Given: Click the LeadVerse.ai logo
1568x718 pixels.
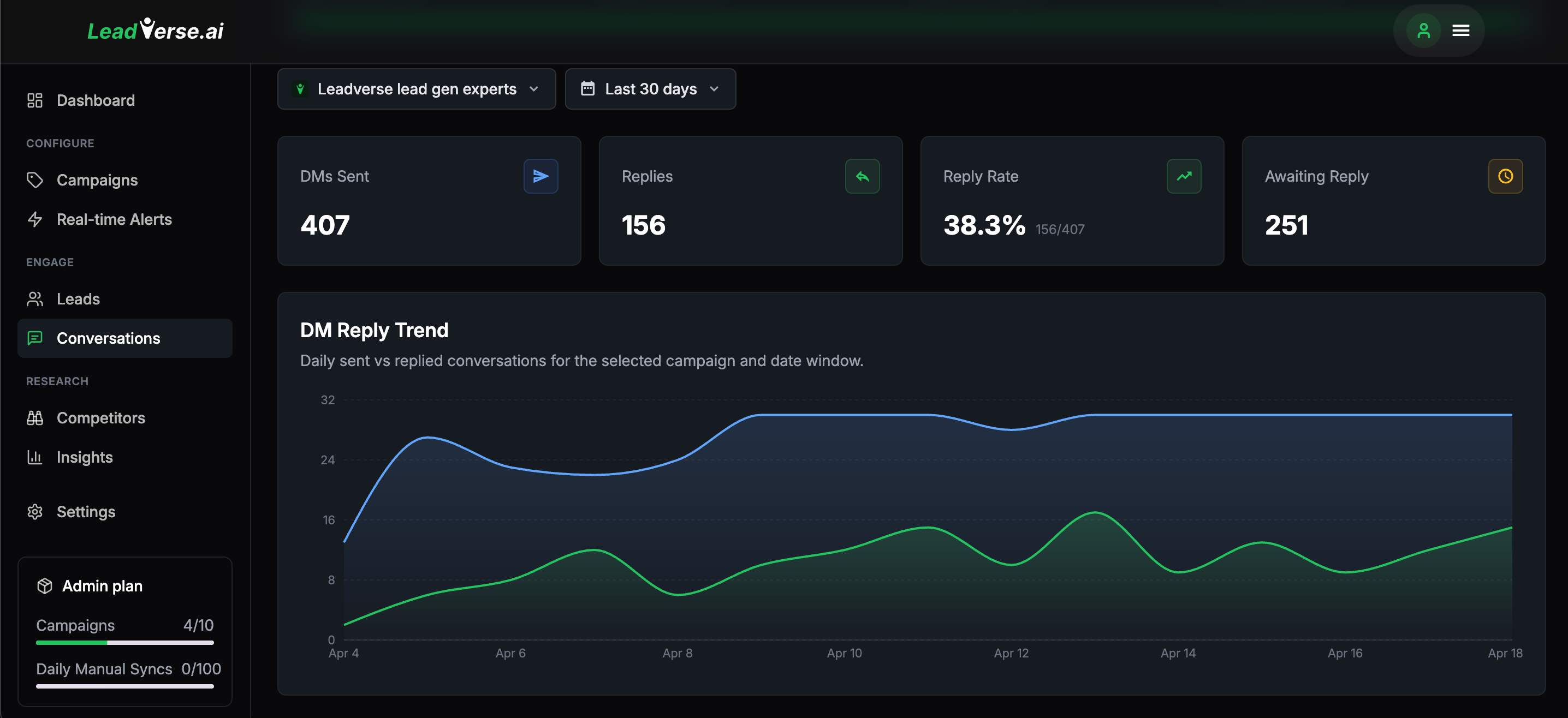Looking at the screenshot, I should tap(155, 30).
